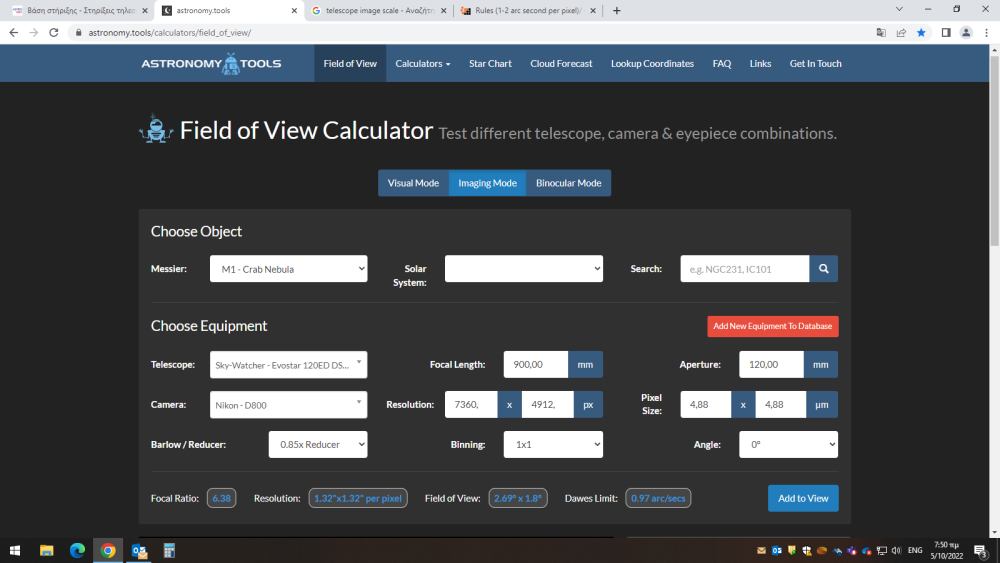
Task: Go to Star Chart in navigation bar
Action: [x=490, y=64]
